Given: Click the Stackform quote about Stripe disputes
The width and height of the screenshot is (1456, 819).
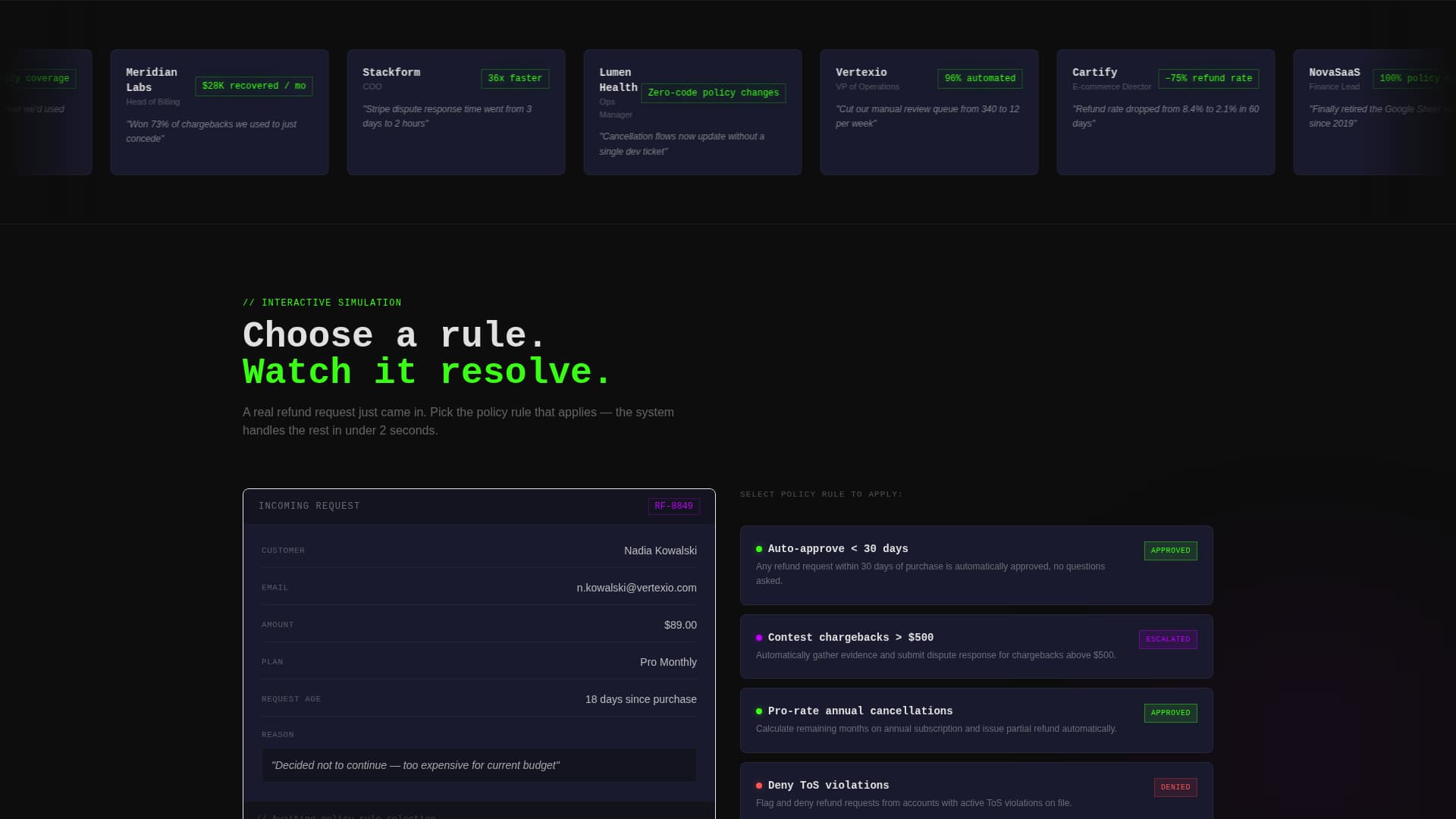Looking at the screenshot, I should click(447, 116).
